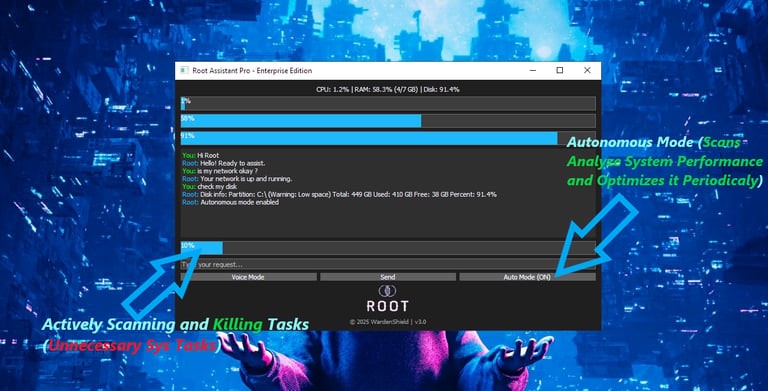Click the "Hello! Ready to assist." reply

coord(233,163)
